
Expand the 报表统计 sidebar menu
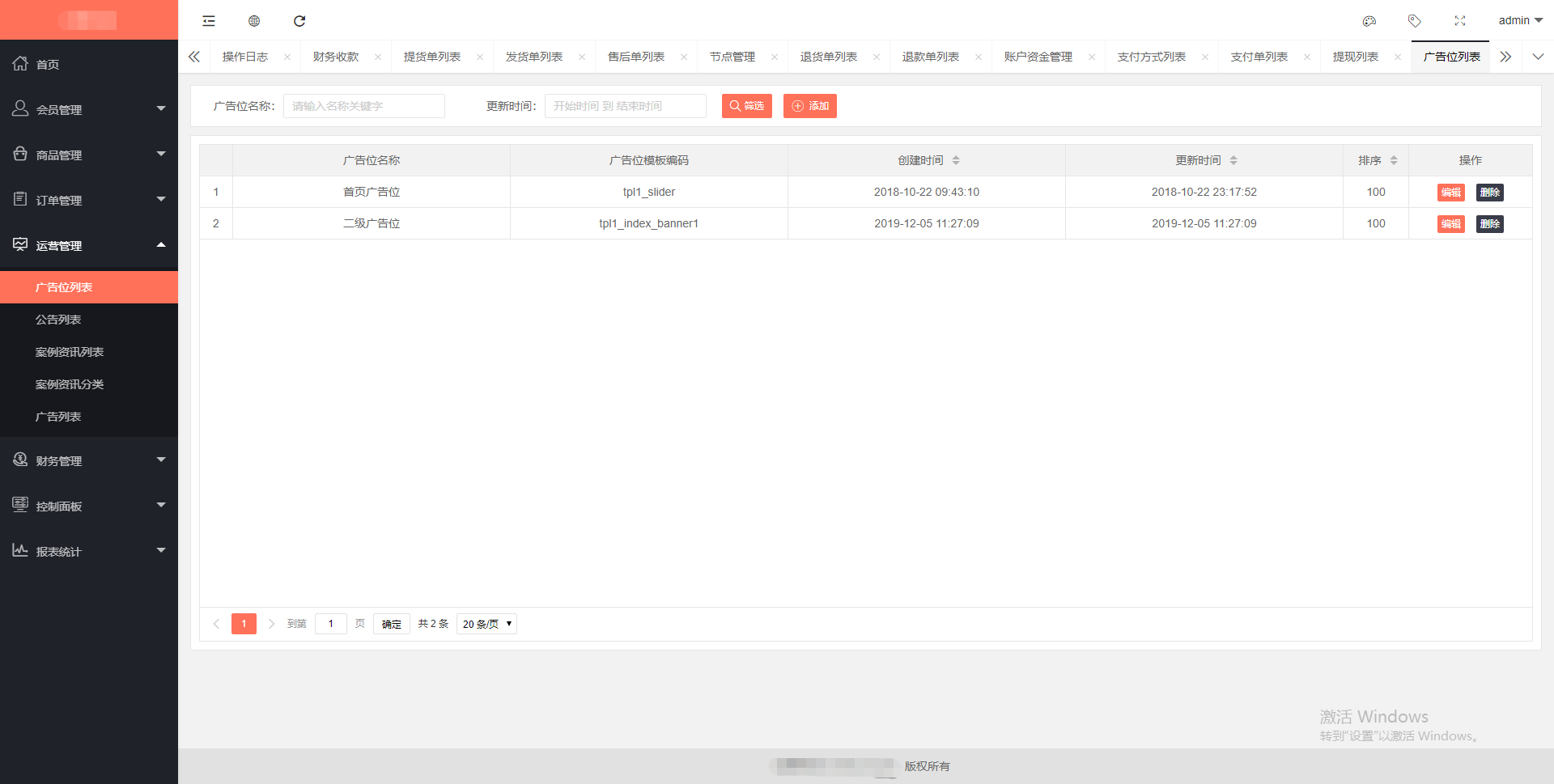click(x=89, y=551)
